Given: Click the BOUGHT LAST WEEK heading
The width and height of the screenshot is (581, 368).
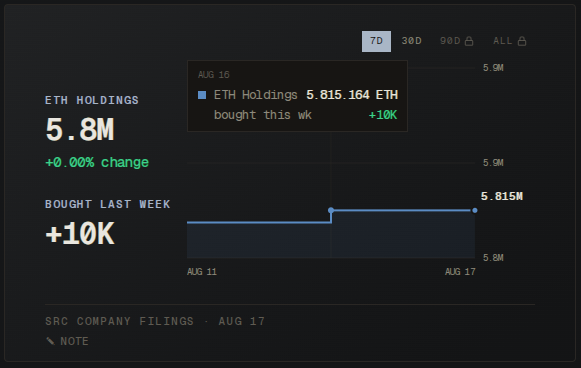Looking at the screenshot, I should (x=108, y=205).
